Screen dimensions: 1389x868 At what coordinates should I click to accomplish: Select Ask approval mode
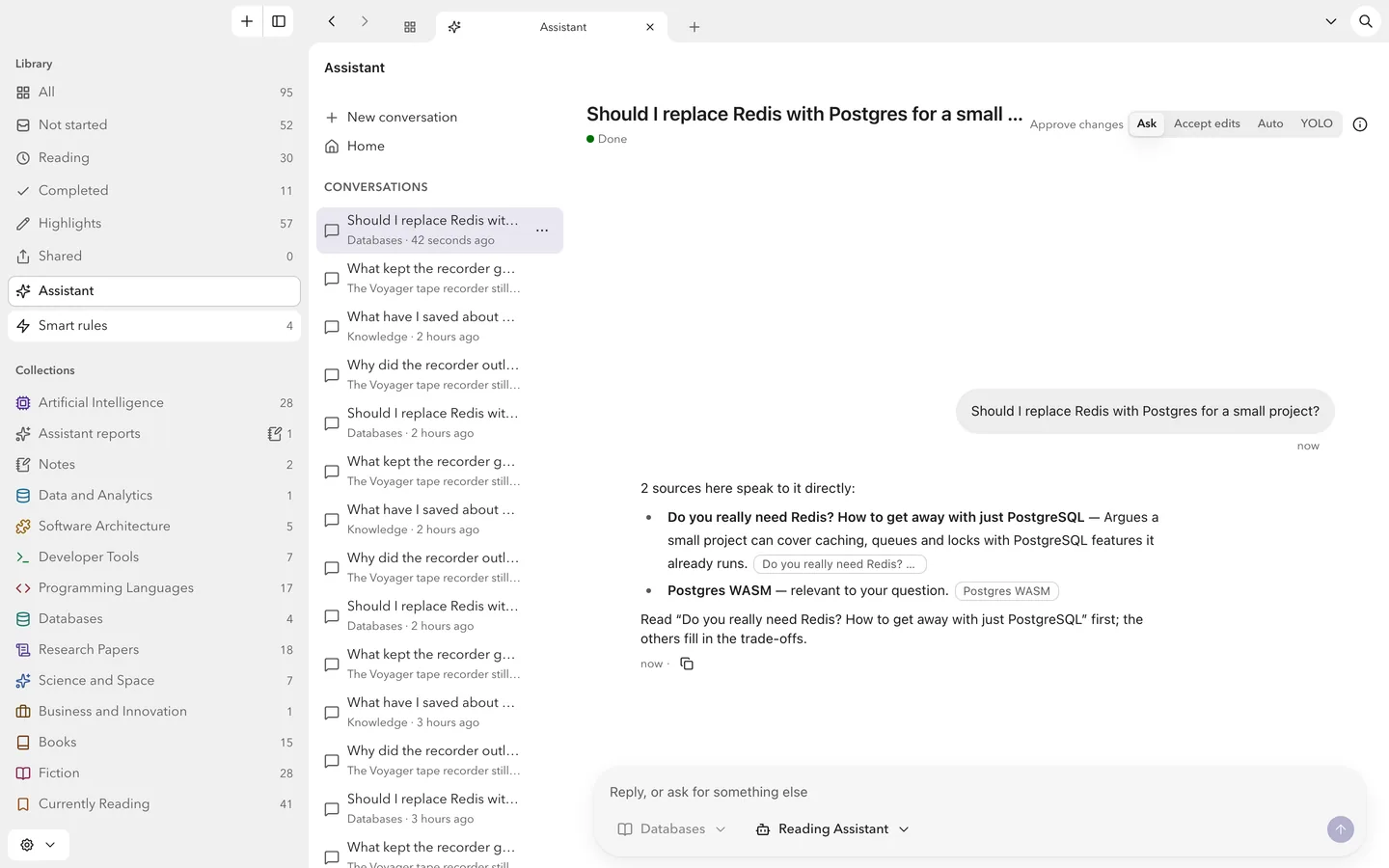pos(1147,123)
